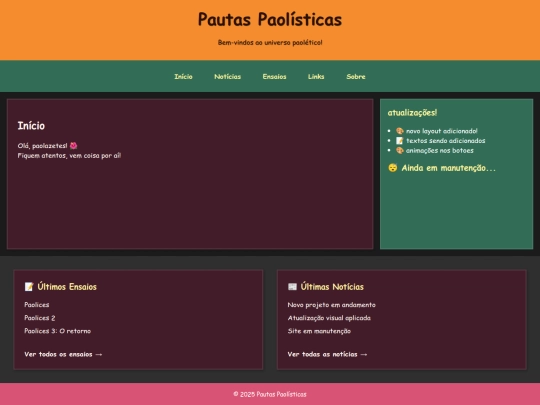Open the 'Paolices' essay link

click(37, 305)
